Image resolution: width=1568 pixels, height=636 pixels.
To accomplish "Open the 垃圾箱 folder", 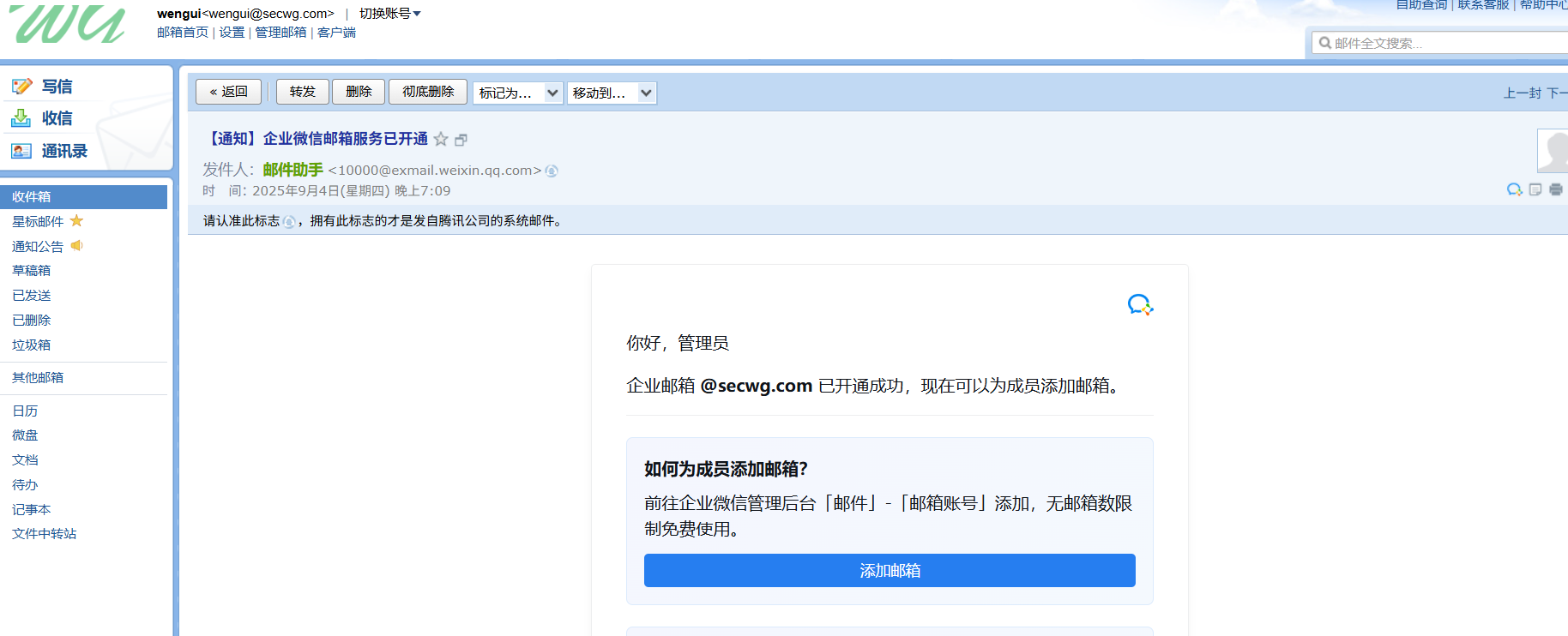I will pos(32,345).
